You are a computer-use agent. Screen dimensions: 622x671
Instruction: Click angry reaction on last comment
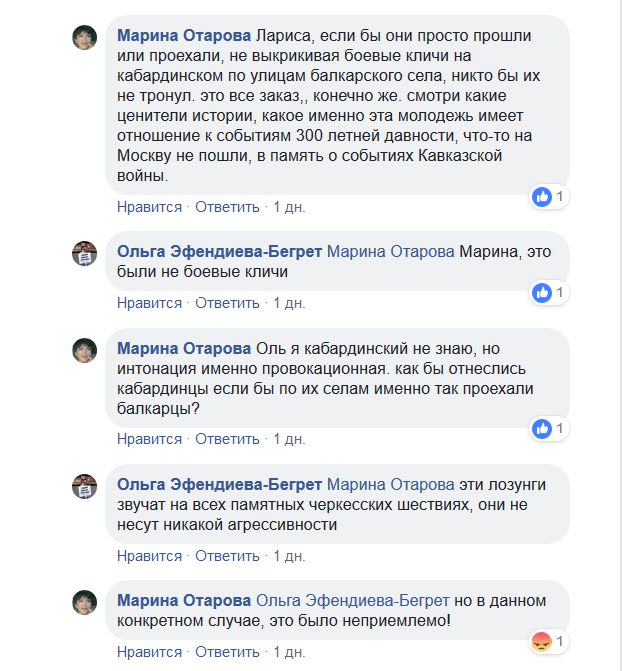point(543,640)
